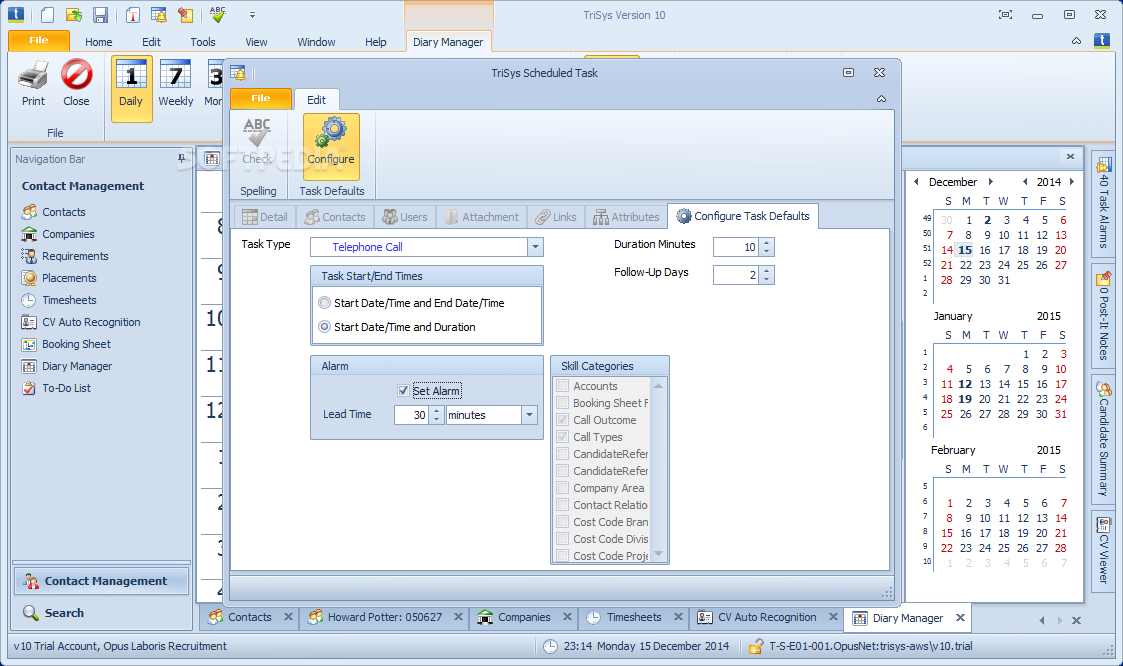1123x666 pixels.
Task: Go to previous year in calendar
Action: click(1025, 182)
